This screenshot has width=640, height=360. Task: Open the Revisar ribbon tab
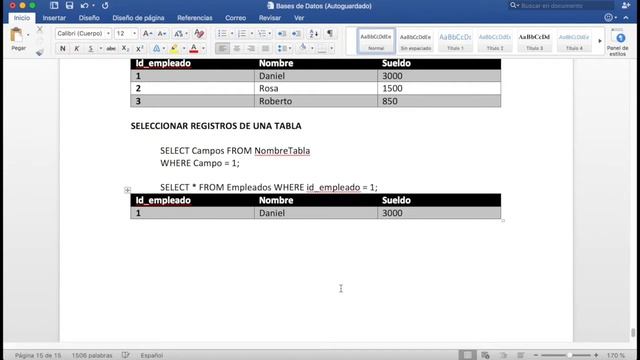[270, 18]
